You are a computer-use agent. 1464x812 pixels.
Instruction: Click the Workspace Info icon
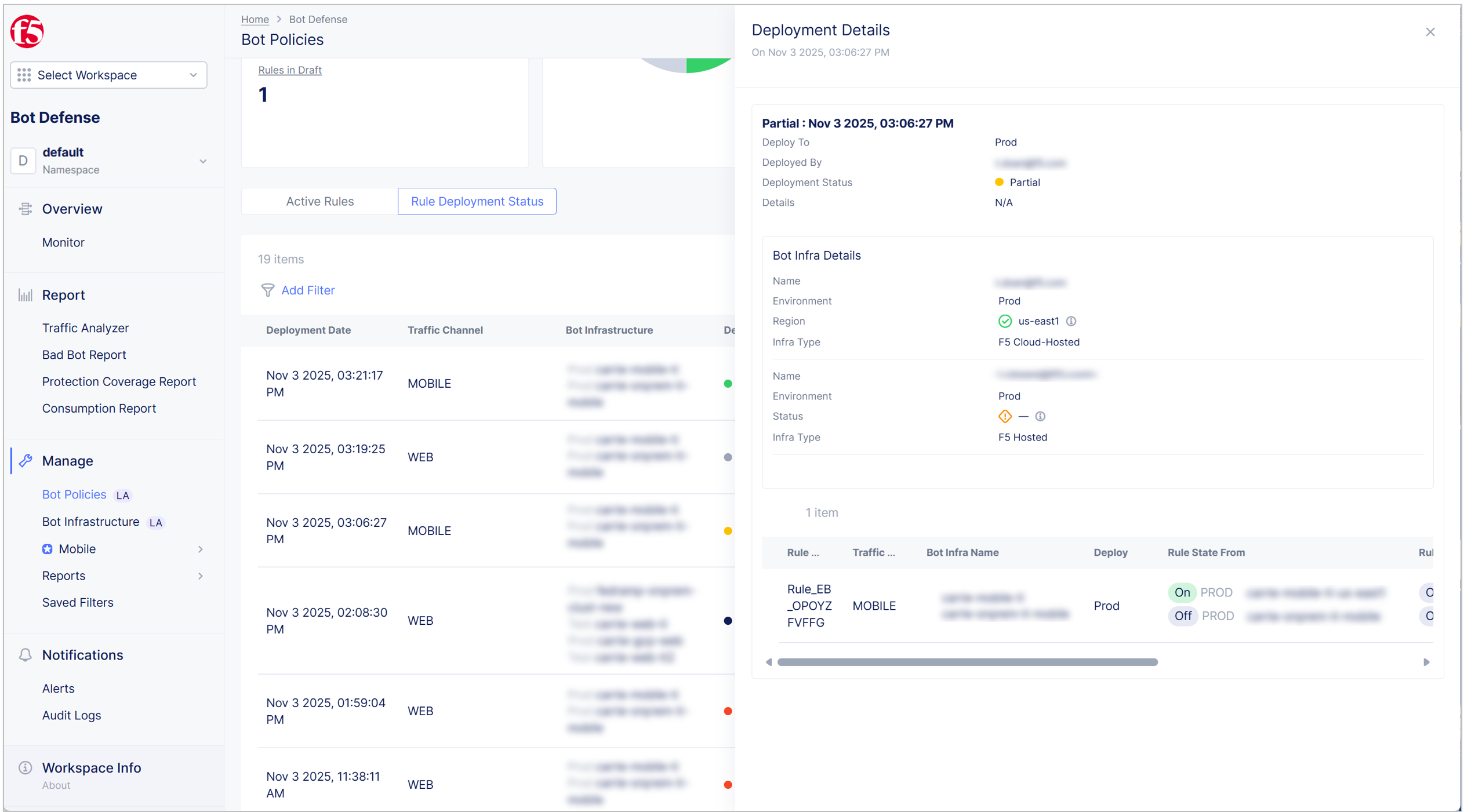[25, 767]
